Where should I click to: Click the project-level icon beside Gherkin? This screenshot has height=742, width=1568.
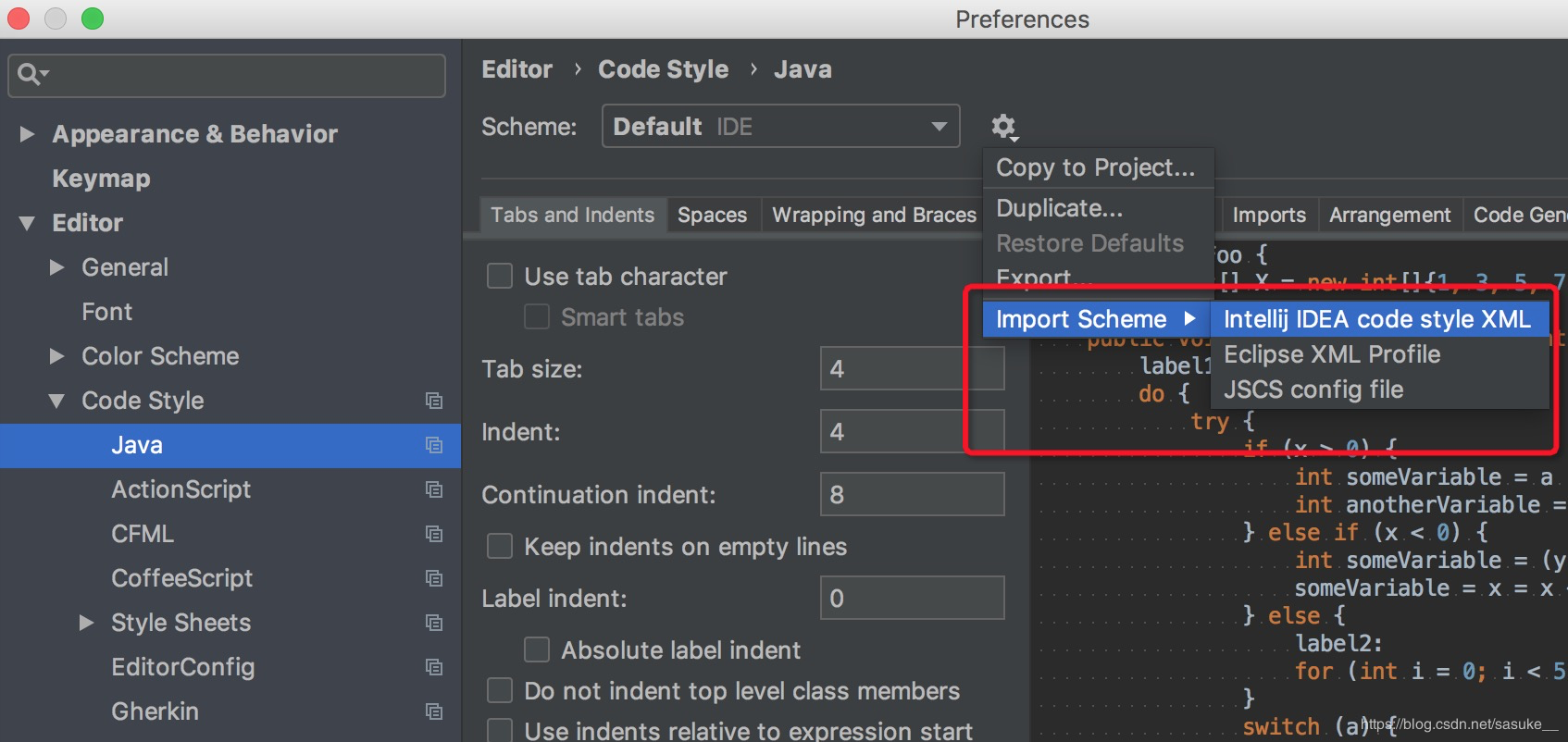tap(433, 711)
